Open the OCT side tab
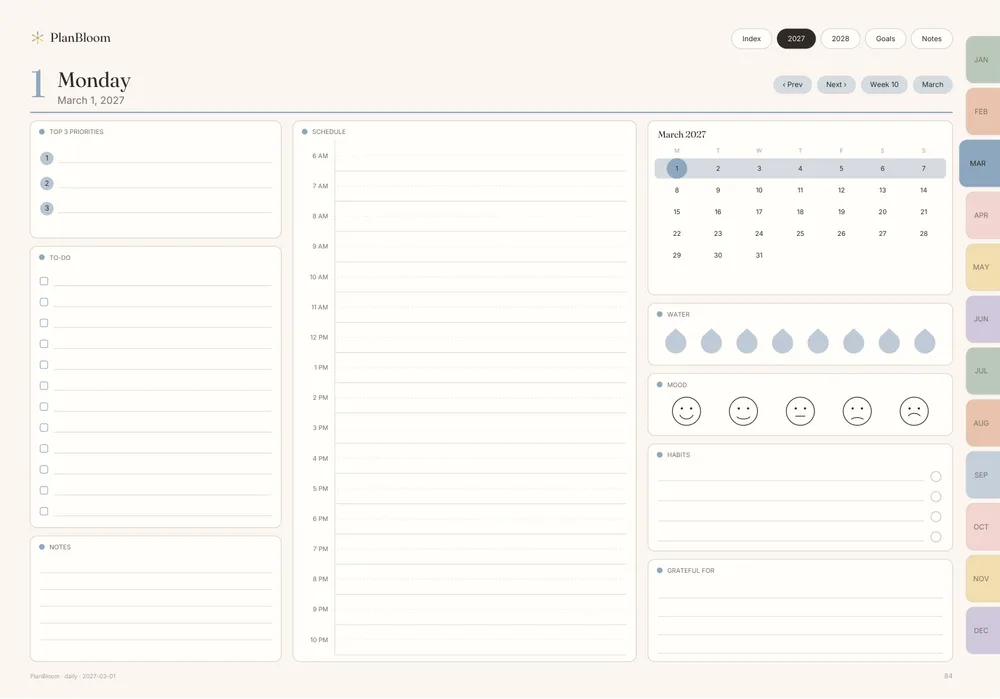Viewport: 1000px width, 699px height. [x=983, y=527]
